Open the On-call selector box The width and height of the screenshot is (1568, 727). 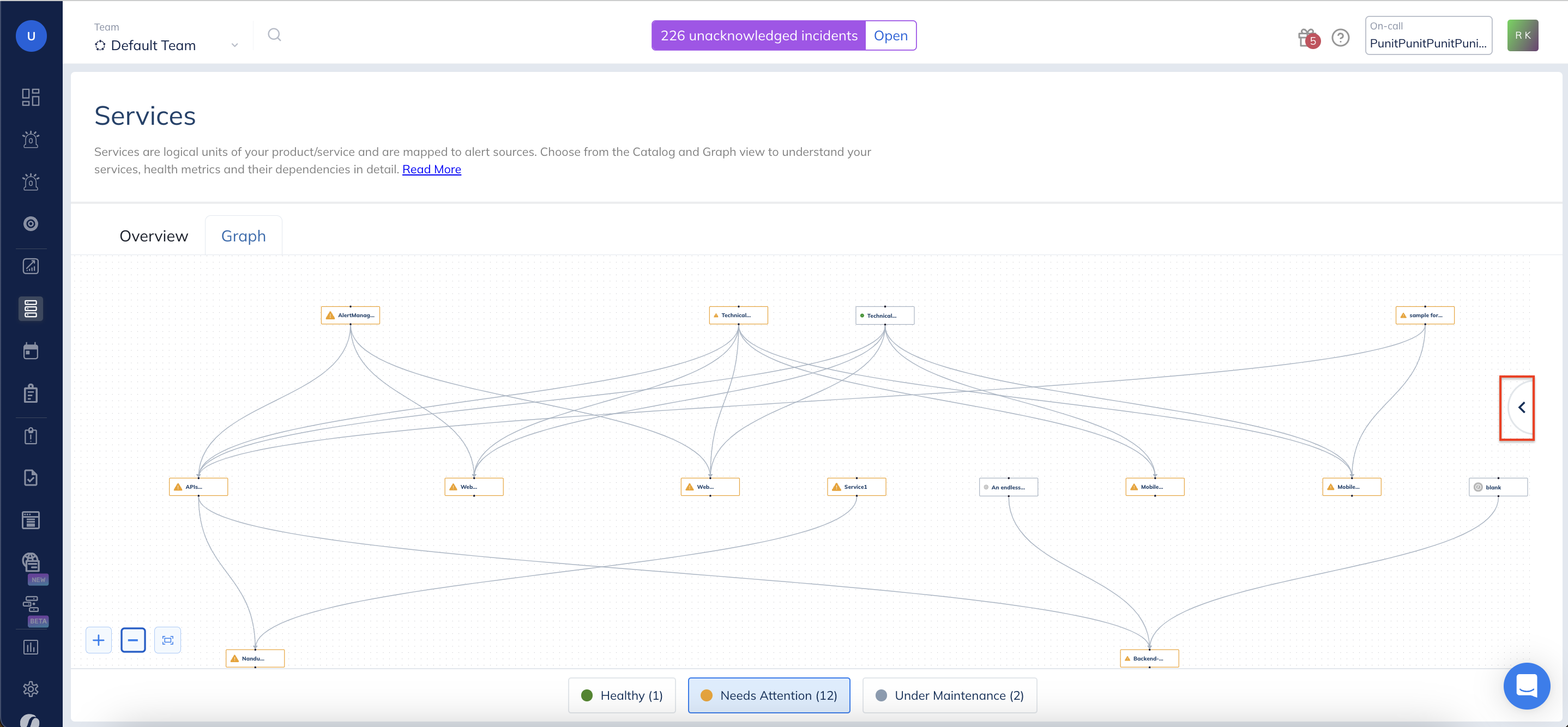(1428, 36)
